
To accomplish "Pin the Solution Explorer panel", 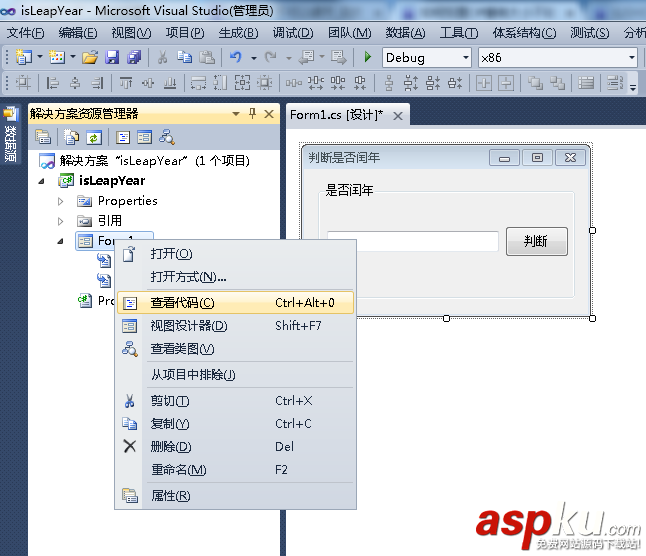I will 253,113.
